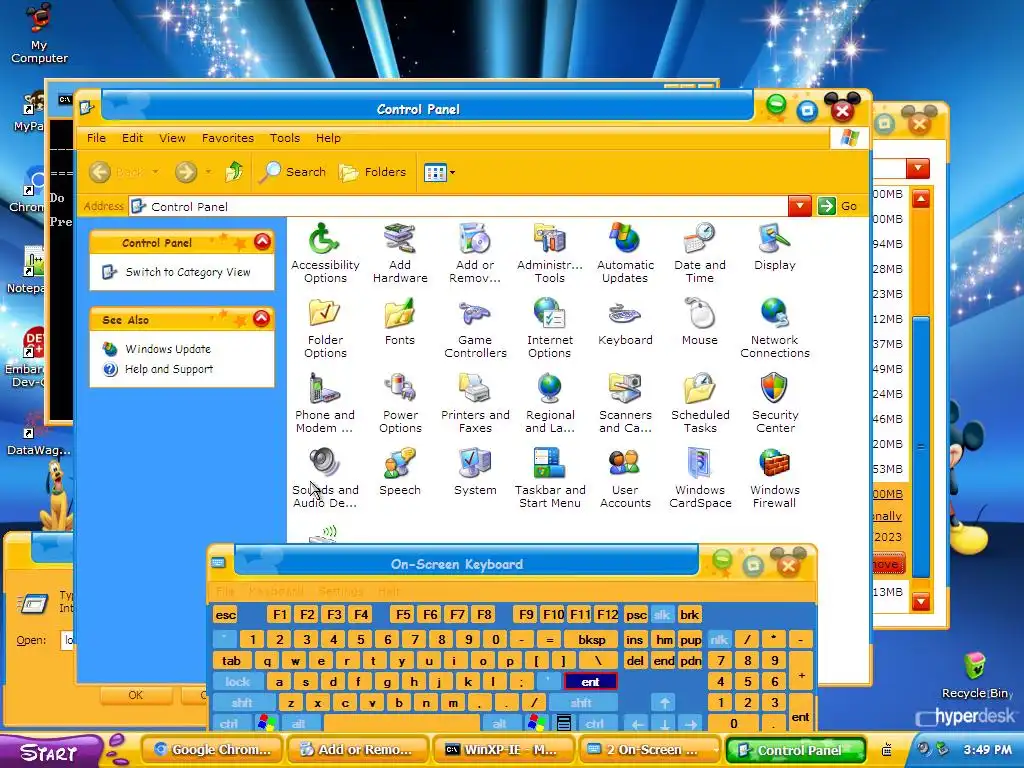Image resolution: width=1024 pixels, height=768 pixels.
Task: Collapse the See Also side pane
Action: click(262, 319)
